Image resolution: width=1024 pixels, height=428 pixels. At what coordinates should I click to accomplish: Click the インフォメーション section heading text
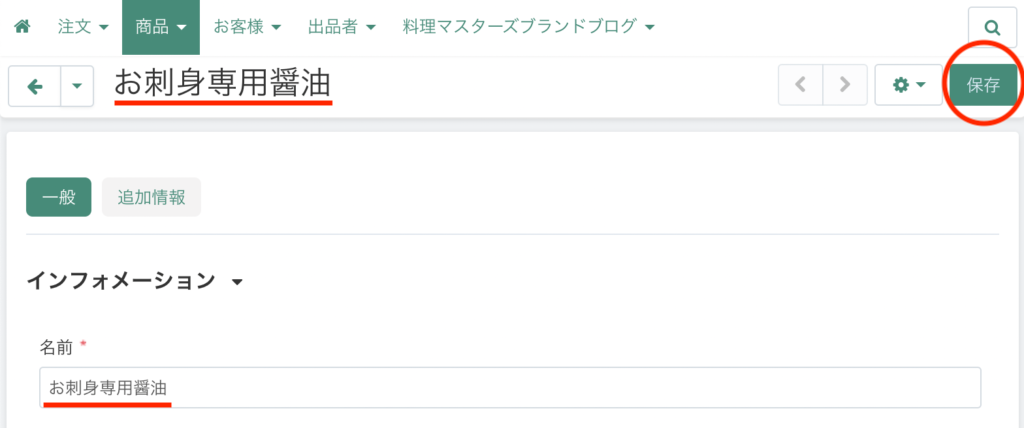tap(120, 281)
